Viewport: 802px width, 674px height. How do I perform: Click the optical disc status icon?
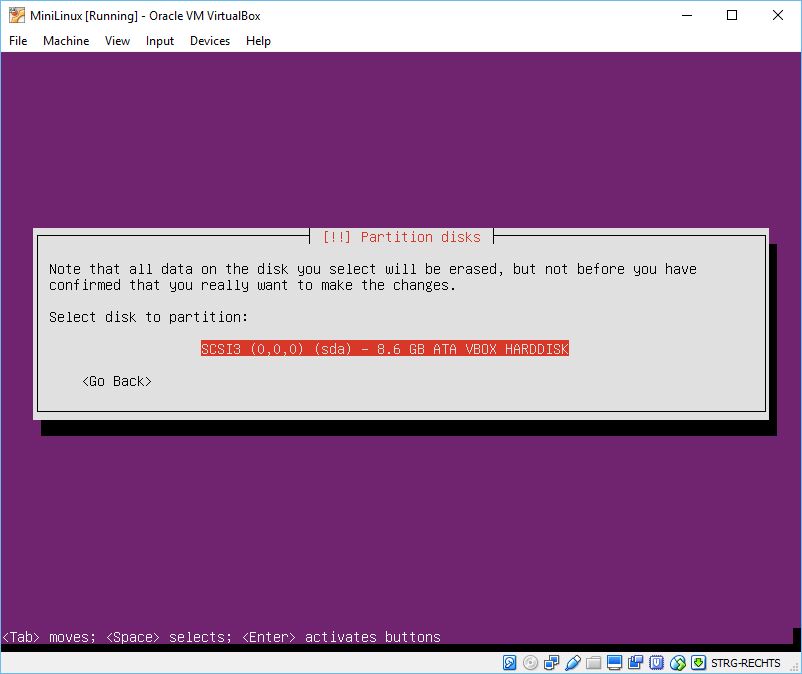[x=530, y=663]
